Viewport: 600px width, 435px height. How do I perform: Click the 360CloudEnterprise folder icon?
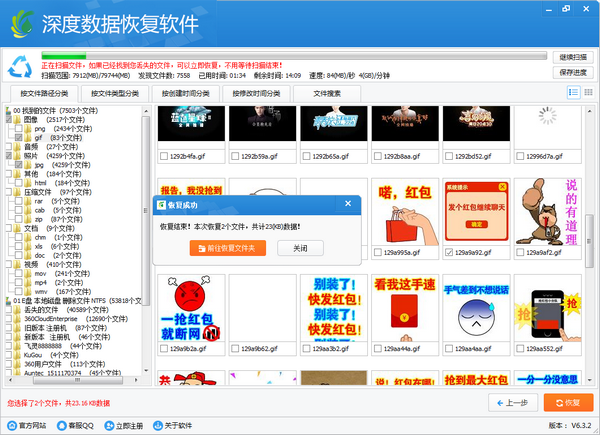tap(17, 319)
